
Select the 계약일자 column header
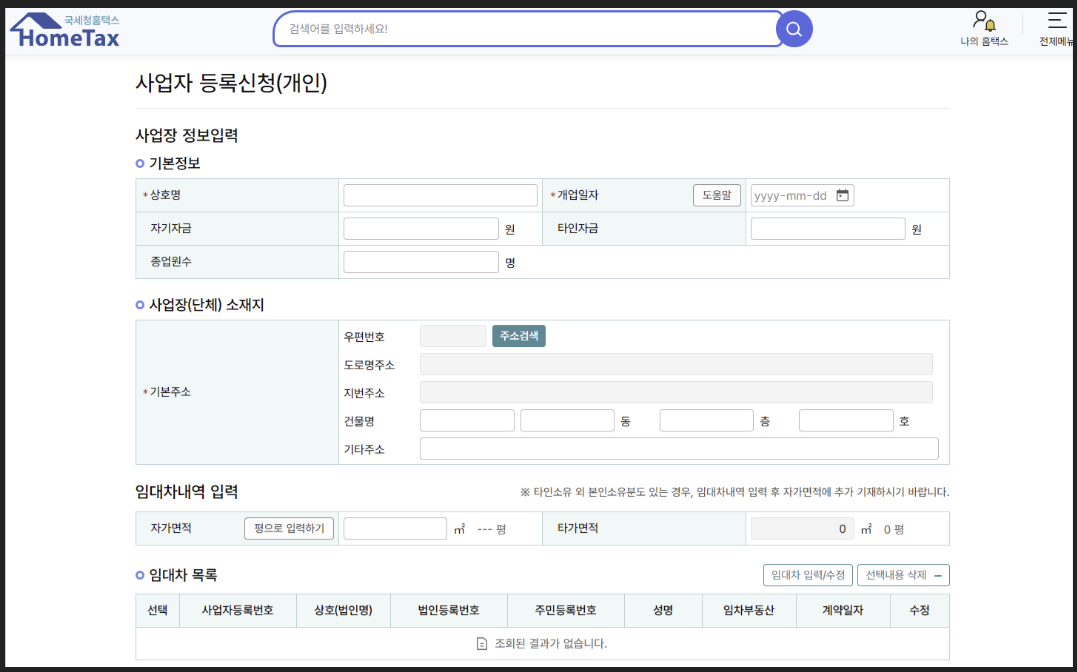841,610
